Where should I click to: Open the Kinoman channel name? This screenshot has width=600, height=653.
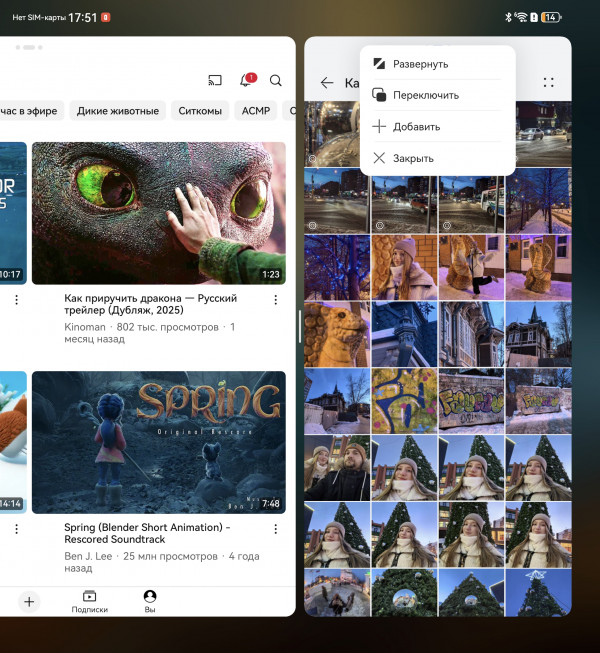click(x=85, y=327)
